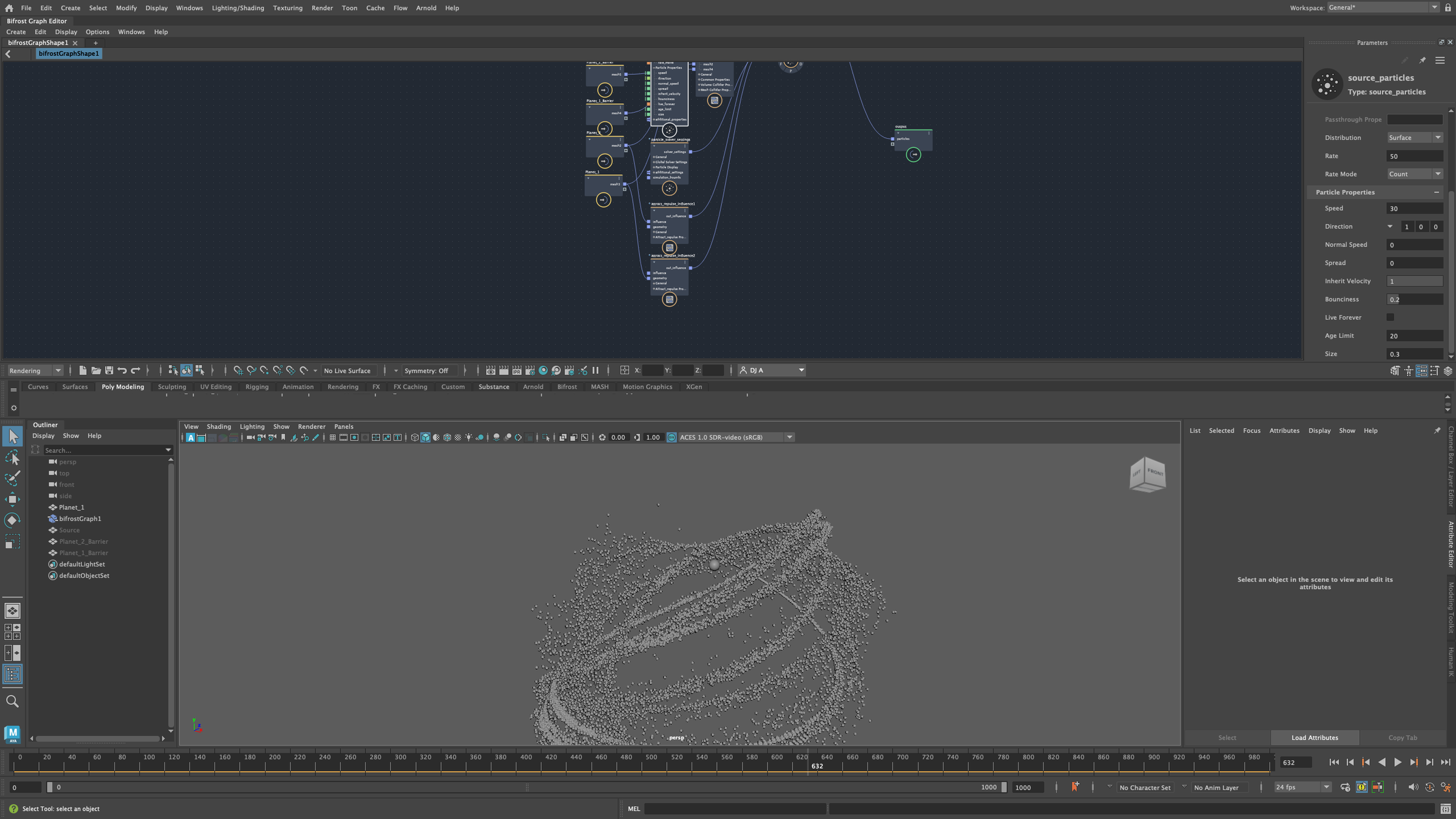Click the Speed value input field

pyautogui.click(x=1414, y=209)
